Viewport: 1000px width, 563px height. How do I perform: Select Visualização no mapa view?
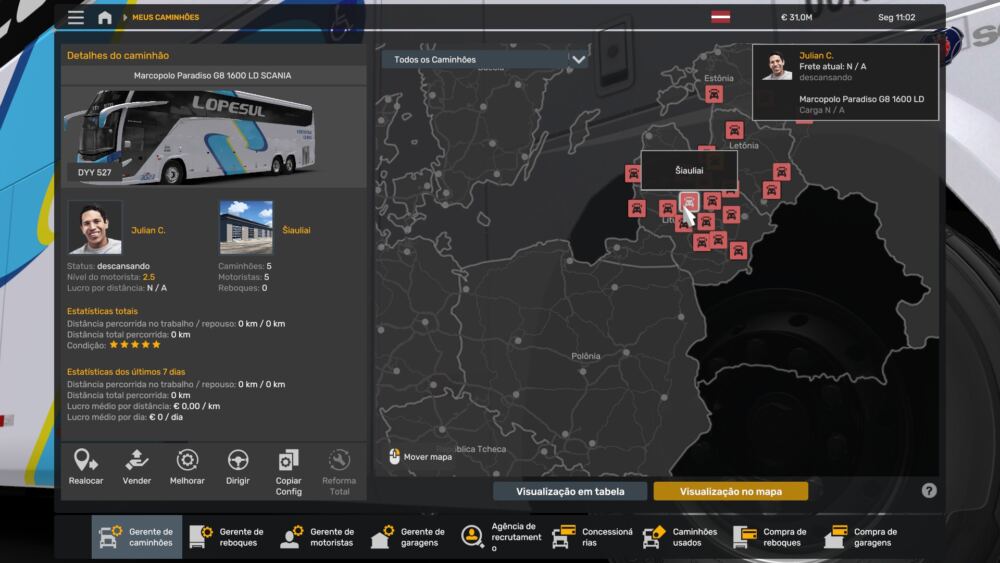coord(730,491)
